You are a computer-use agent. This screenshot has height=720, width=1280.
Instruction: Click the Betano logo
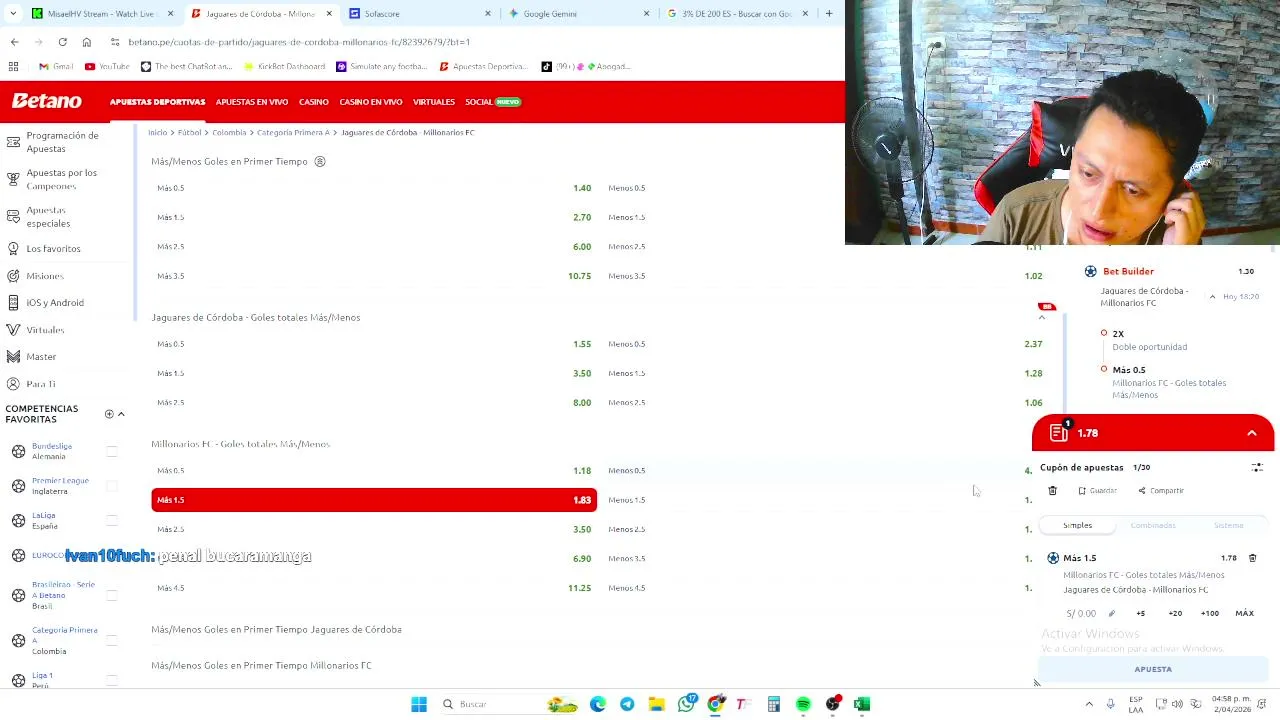tap(46, 101)
